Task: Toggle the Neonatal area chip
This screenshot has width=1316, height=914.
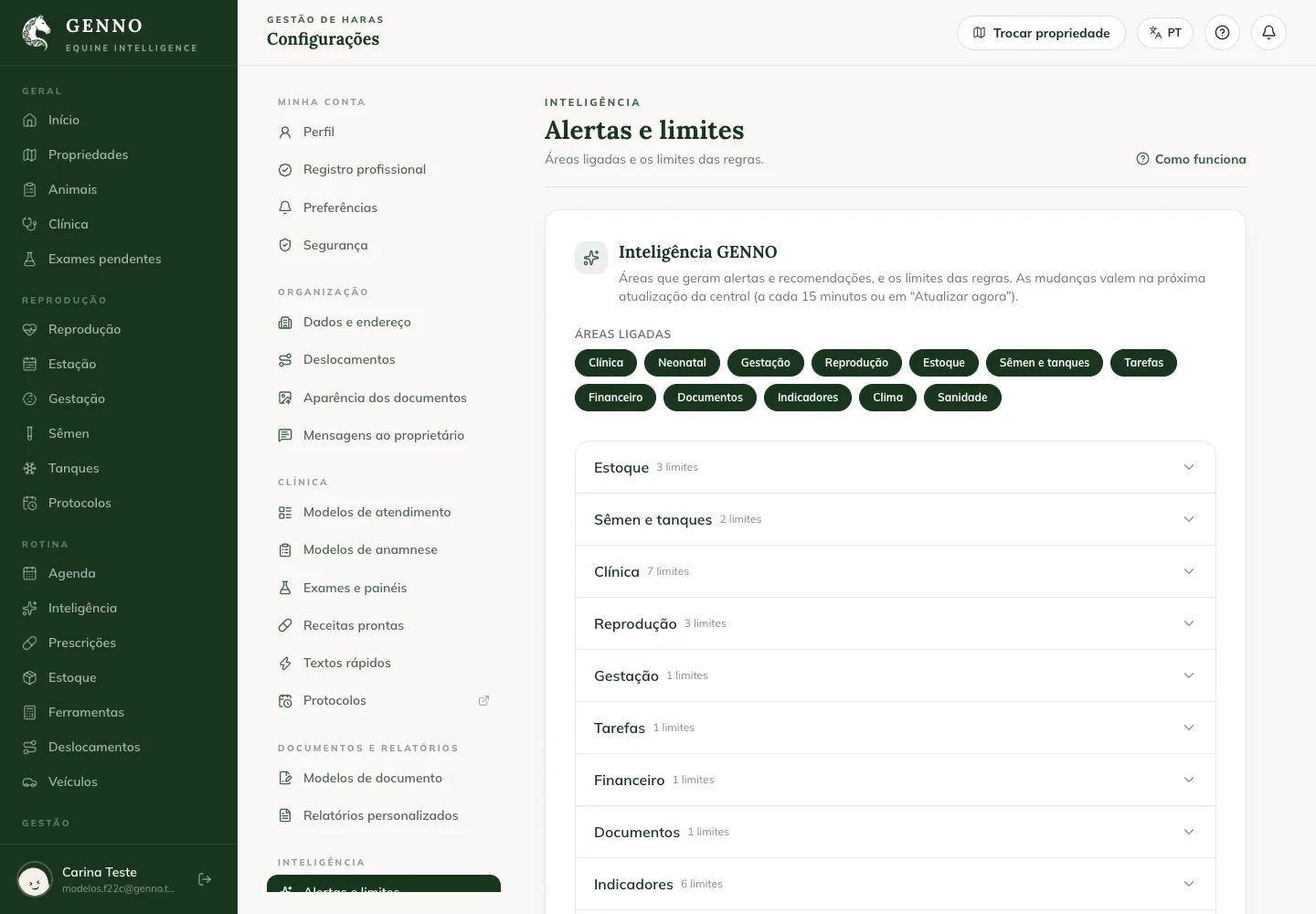Action: coord(682,363)
